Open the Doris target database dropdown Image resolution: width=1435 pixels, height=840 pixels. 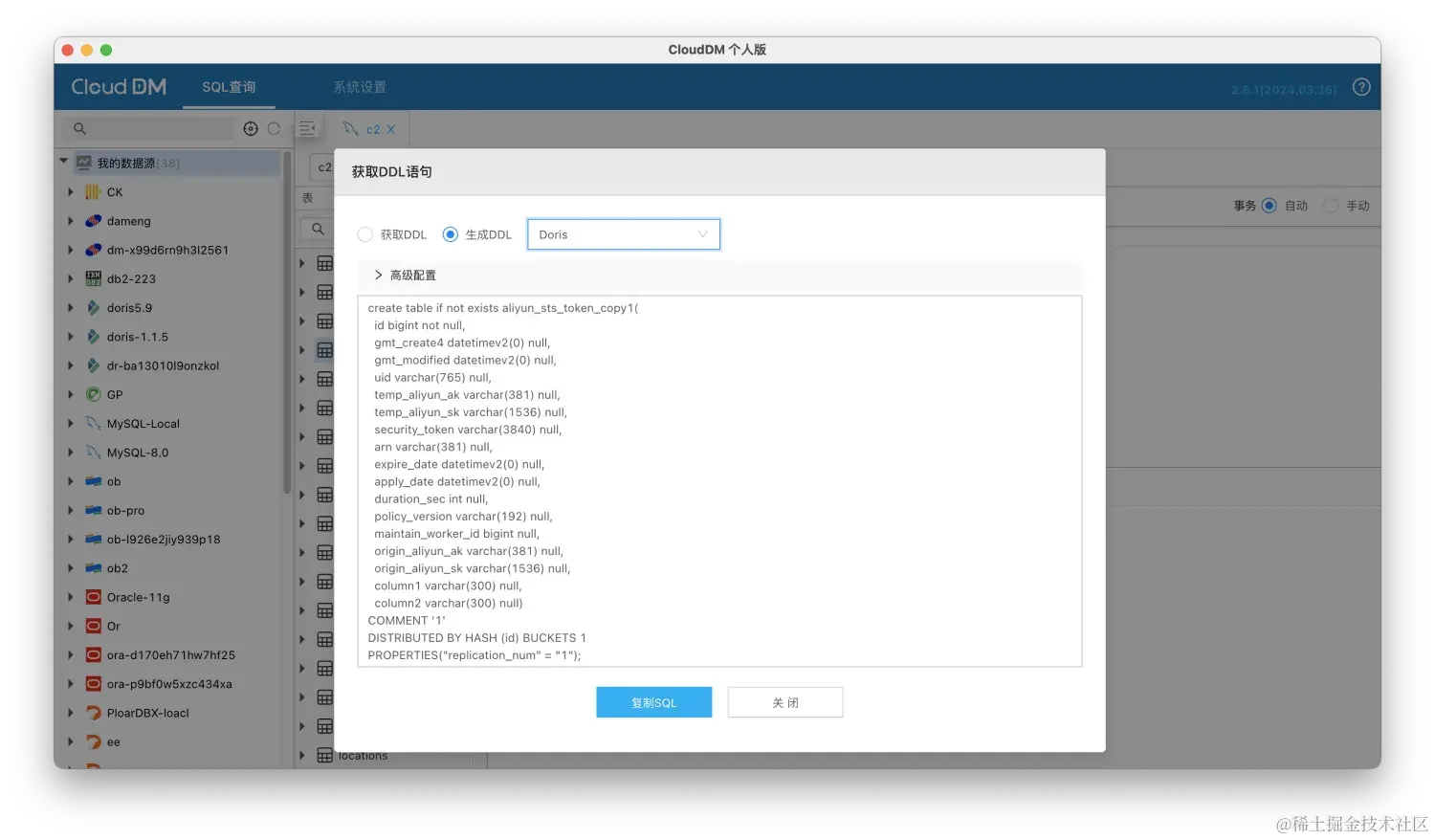pyautogui.click(x=623, y=234)
